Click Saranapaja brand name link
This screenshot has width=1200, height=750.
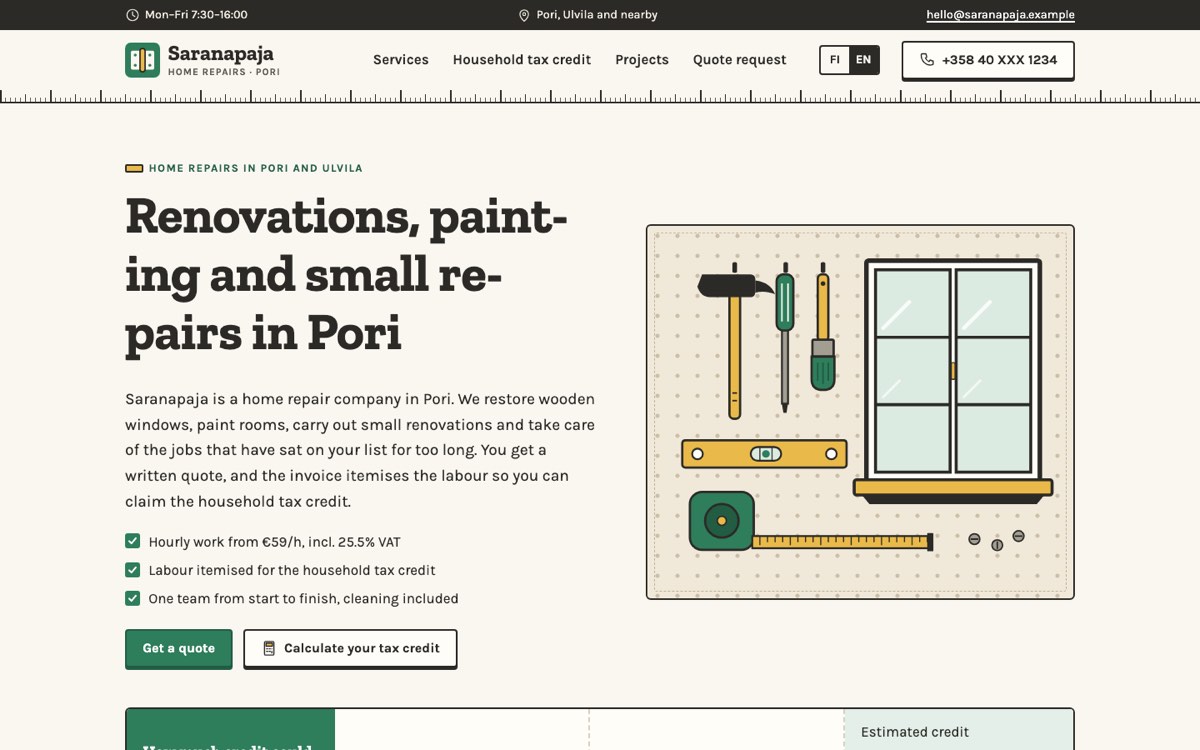(221, 54)
